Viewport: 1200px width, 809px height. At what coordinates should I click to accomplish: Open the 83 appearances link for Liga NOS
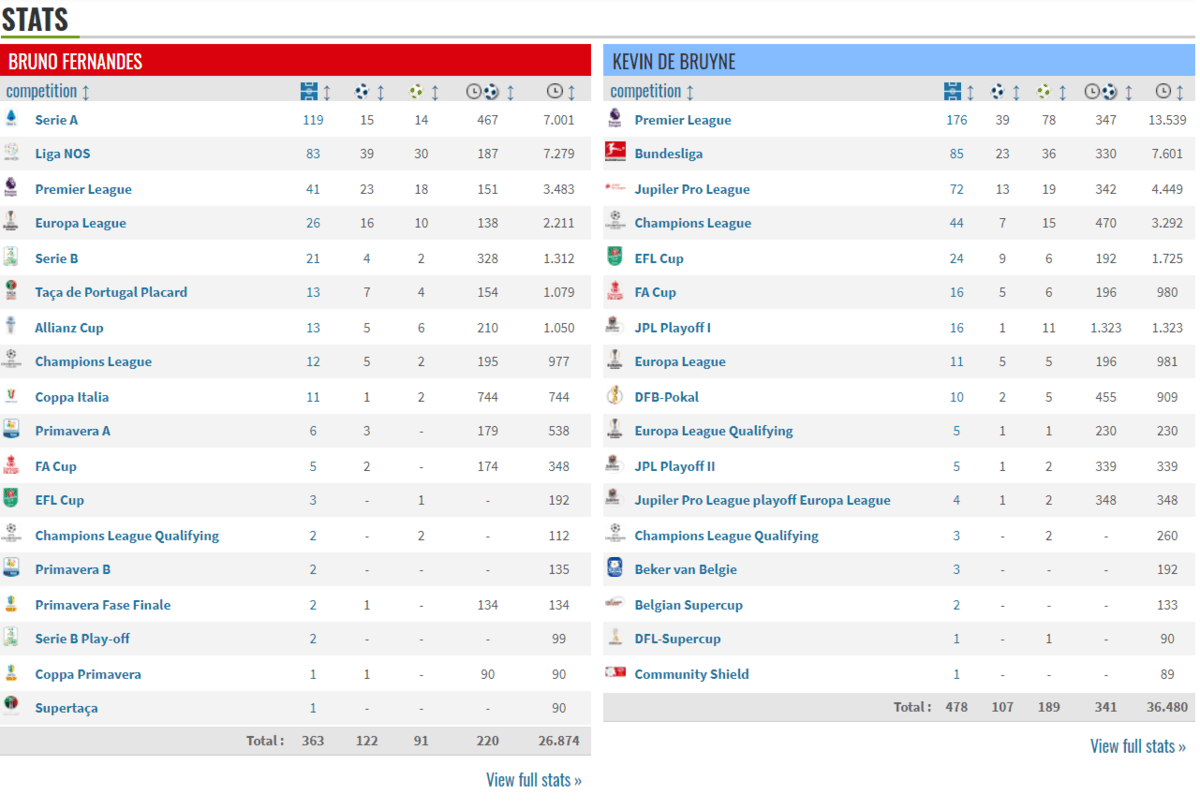(x=313, y=154)
